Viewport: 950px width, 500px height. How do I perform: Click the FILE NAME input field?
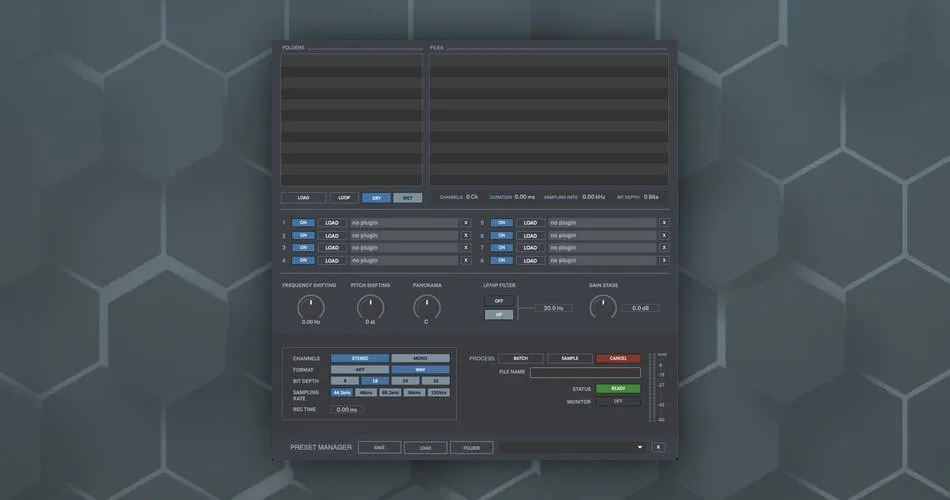tap(585, 372)
